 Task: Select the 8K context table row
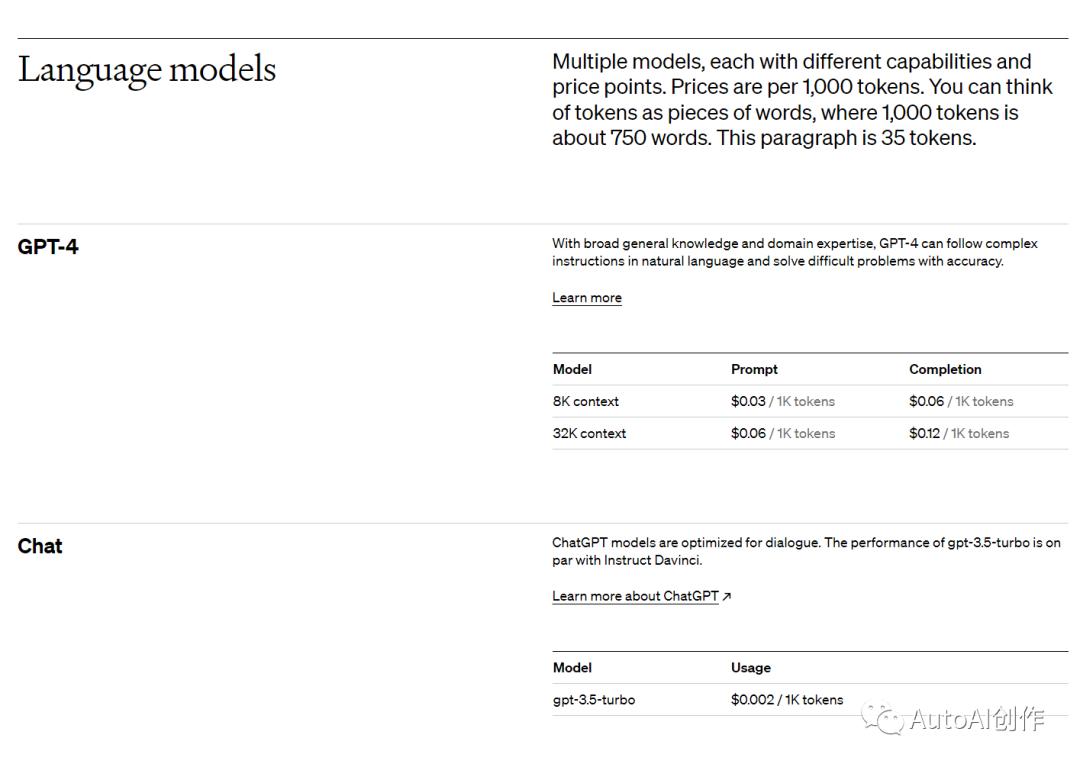[810, 401]
